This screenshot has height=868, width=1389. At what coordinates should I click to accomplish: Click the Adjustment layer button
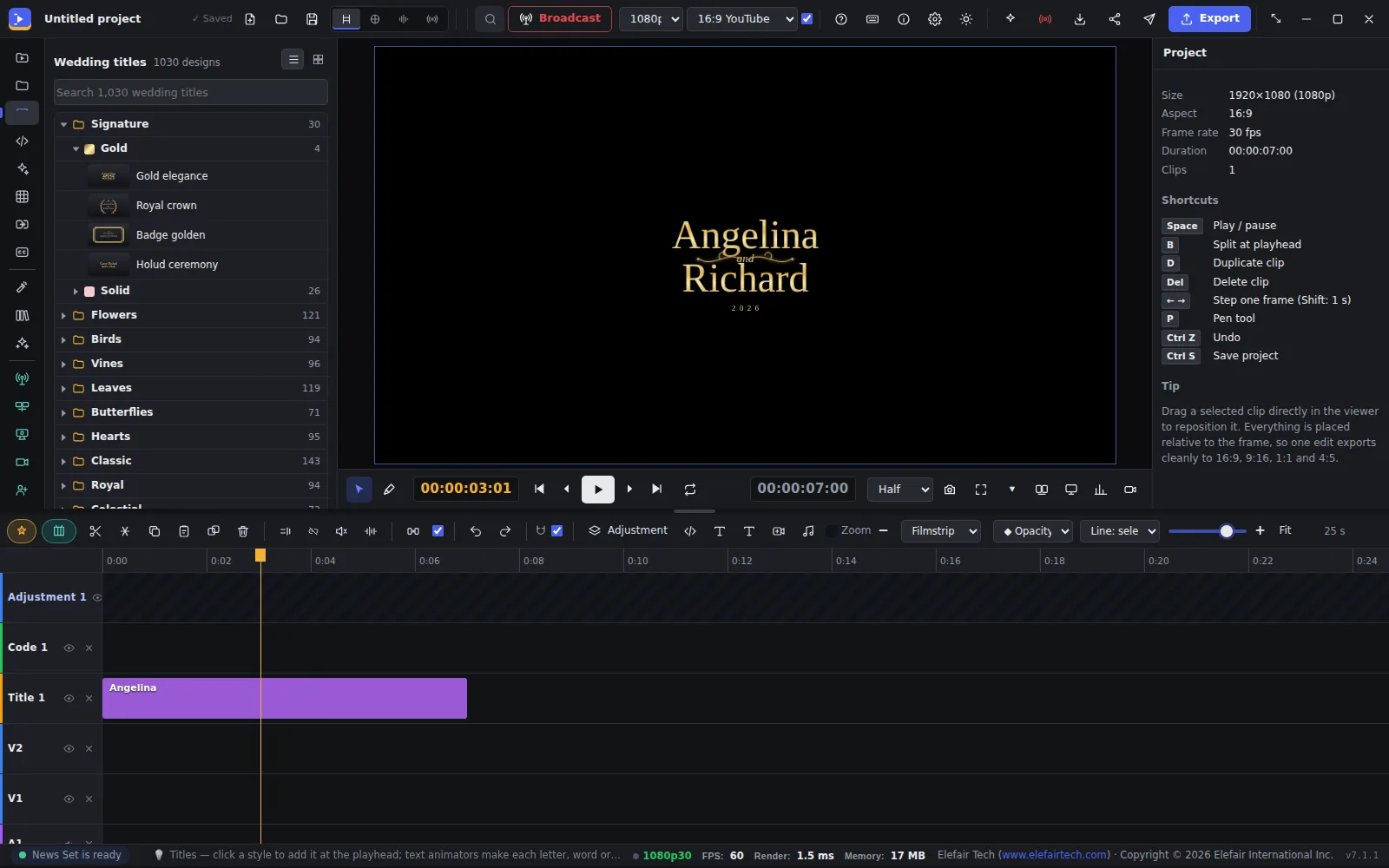[628, 530]
